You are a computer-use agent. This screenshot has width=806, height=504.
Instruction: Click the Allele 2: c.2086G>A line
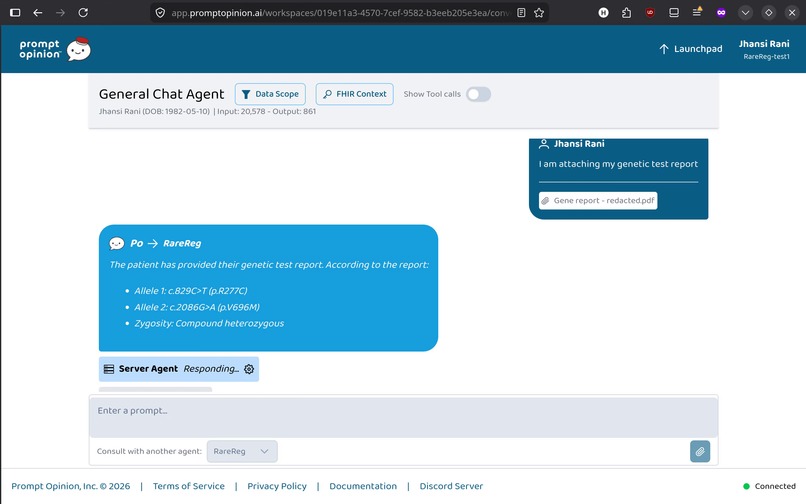tap(197, 307)
